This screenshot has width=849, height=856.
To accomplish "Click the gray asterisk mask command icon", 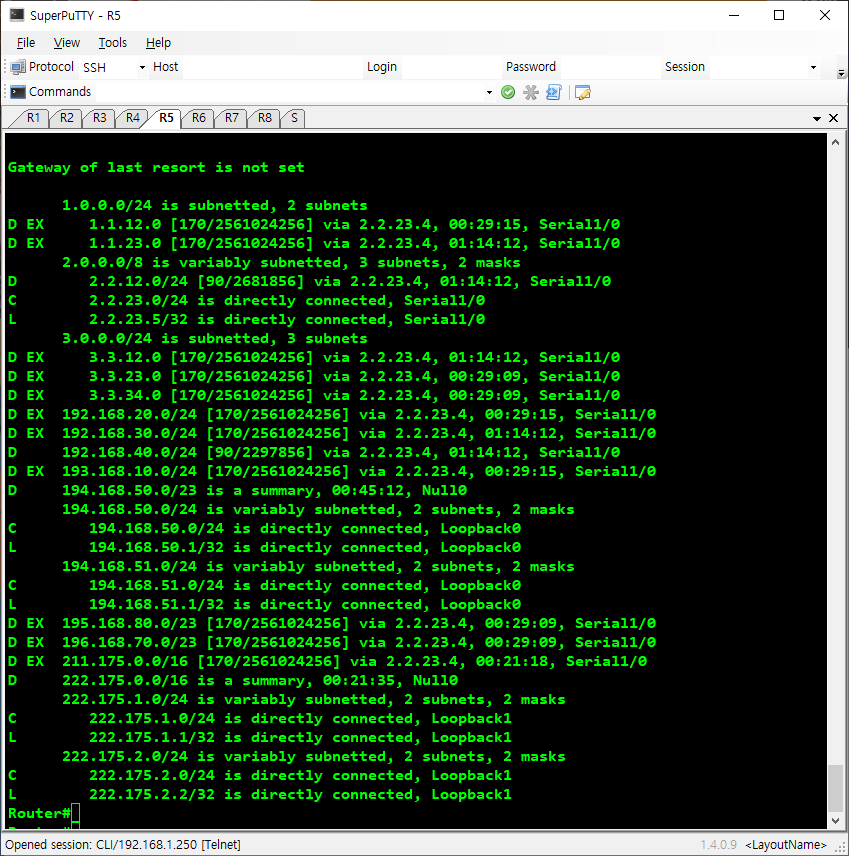I will [531, 92].
